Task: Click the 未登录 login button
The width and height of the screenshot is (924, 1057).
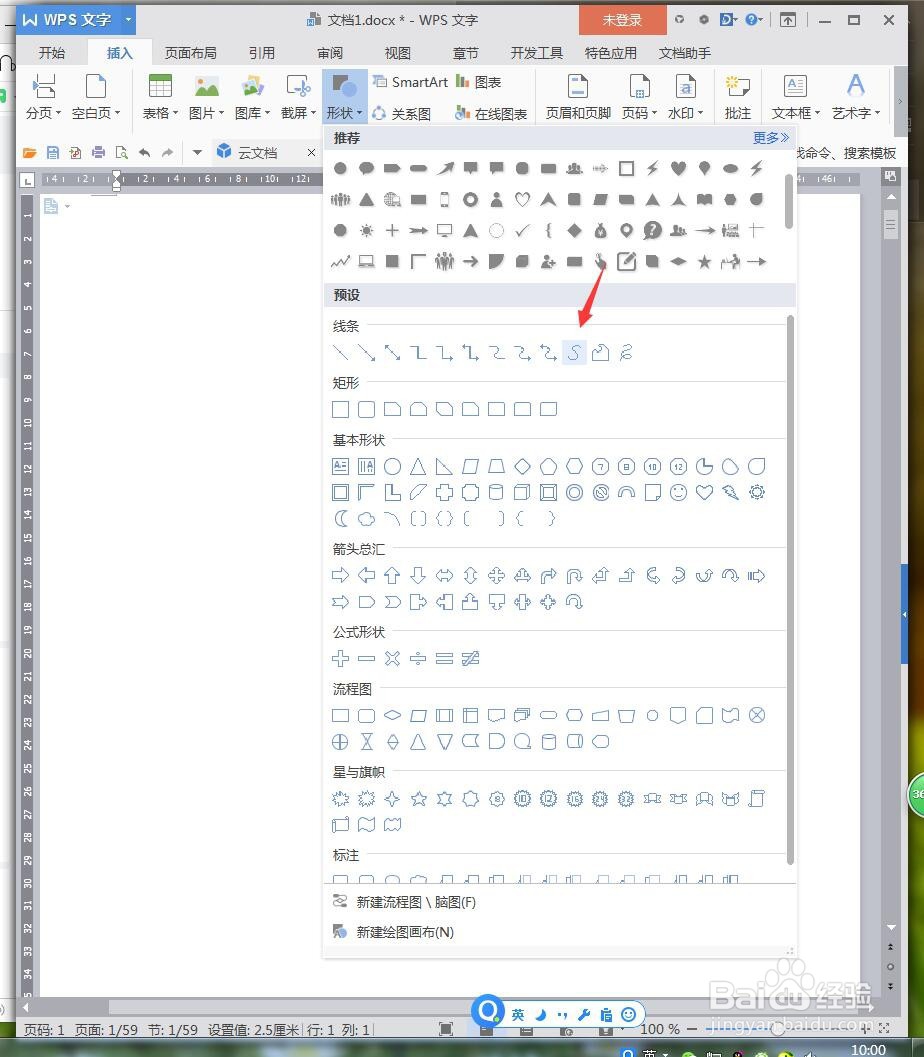Action: (623, 20)
